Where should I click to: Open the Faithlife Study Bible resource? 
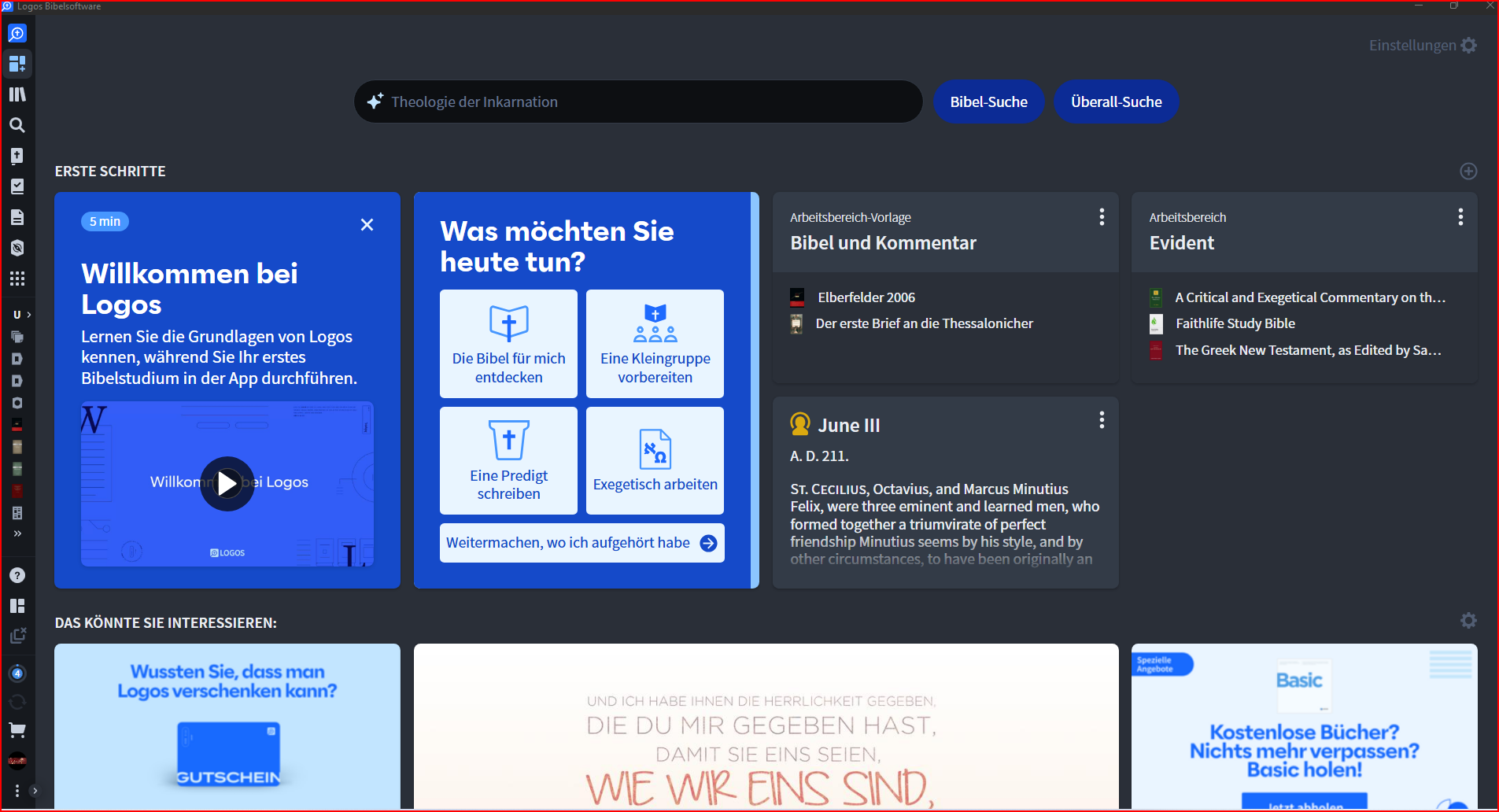coord(1235,323)
